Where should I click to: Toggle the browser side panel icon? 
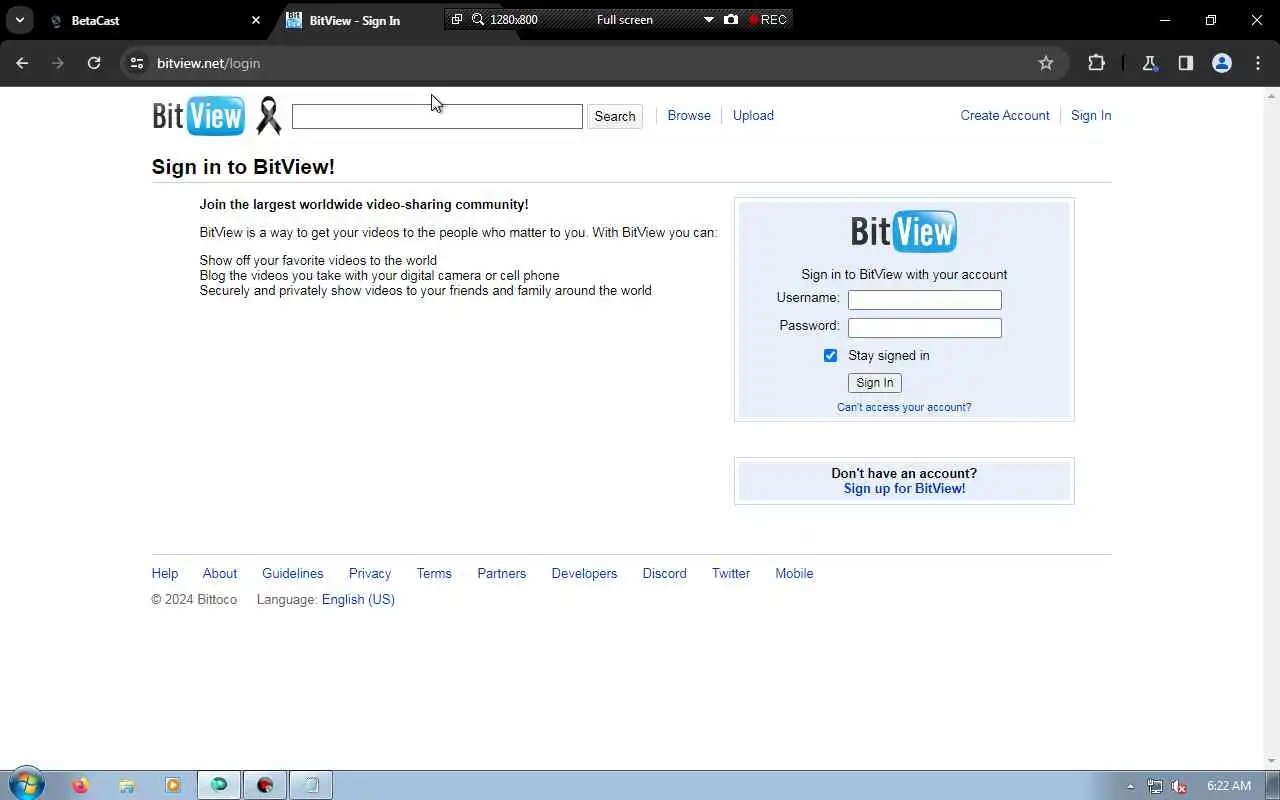[1186, 63]
